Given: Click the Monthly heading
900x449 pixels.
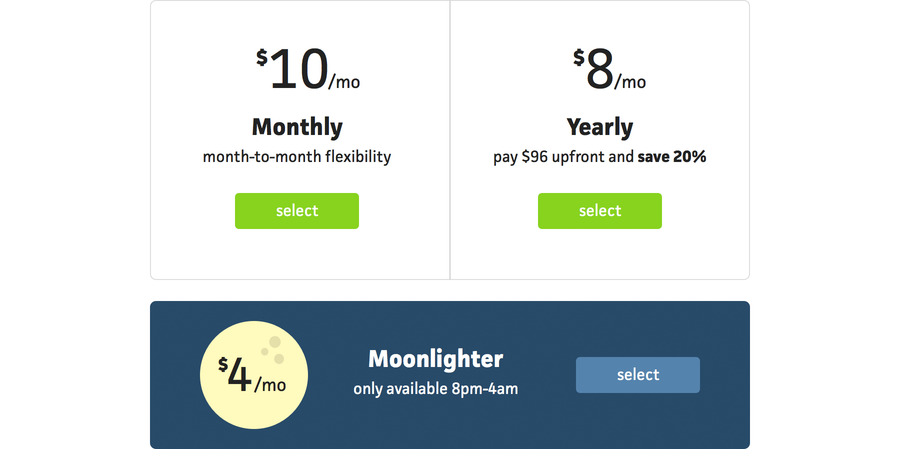Looking at the screenshot, I should pyautogui.click(x=297, y=127).
